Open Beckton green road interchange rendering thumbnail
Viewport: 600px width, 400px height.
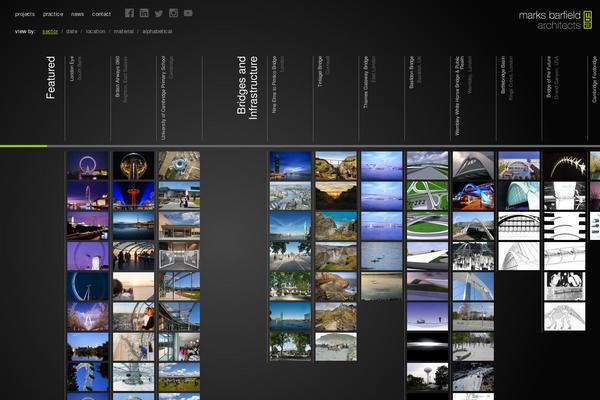pos(427,196)
